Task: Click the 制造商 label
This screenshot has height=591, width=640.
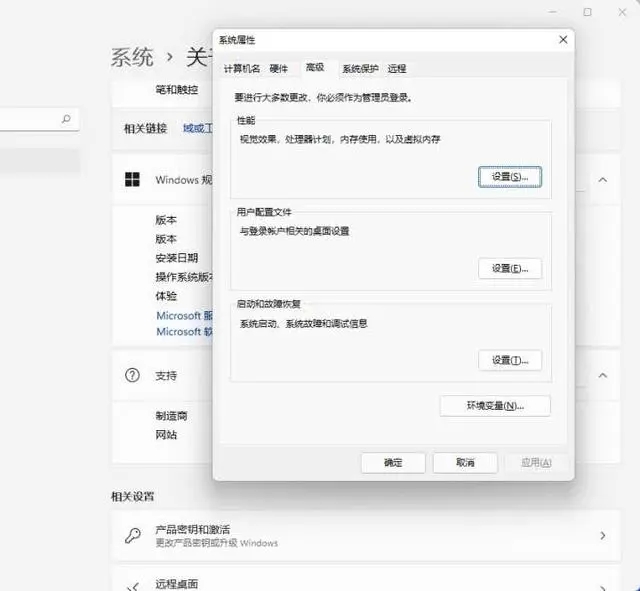Action: [171, 416]
